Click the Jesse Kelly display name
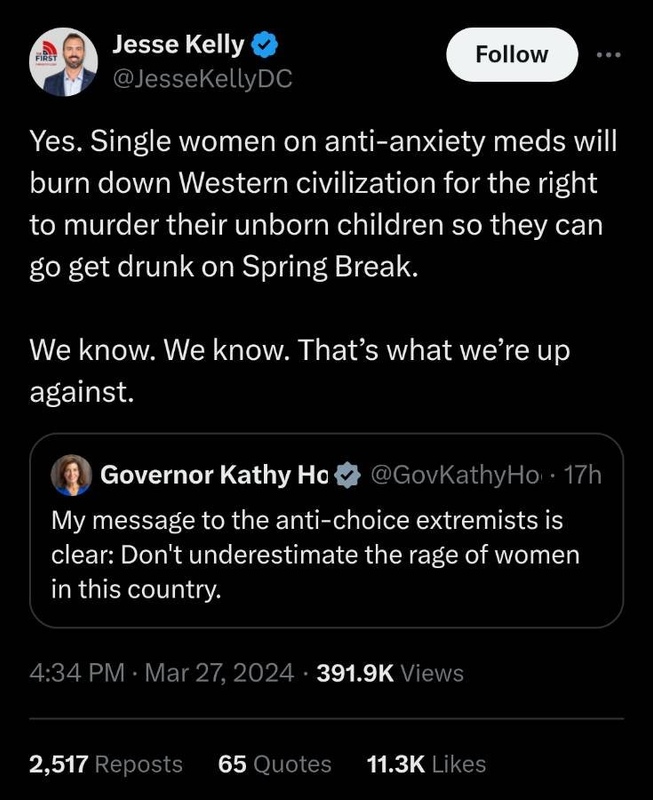Screen dimensions: 653x800 coord(178,44)
